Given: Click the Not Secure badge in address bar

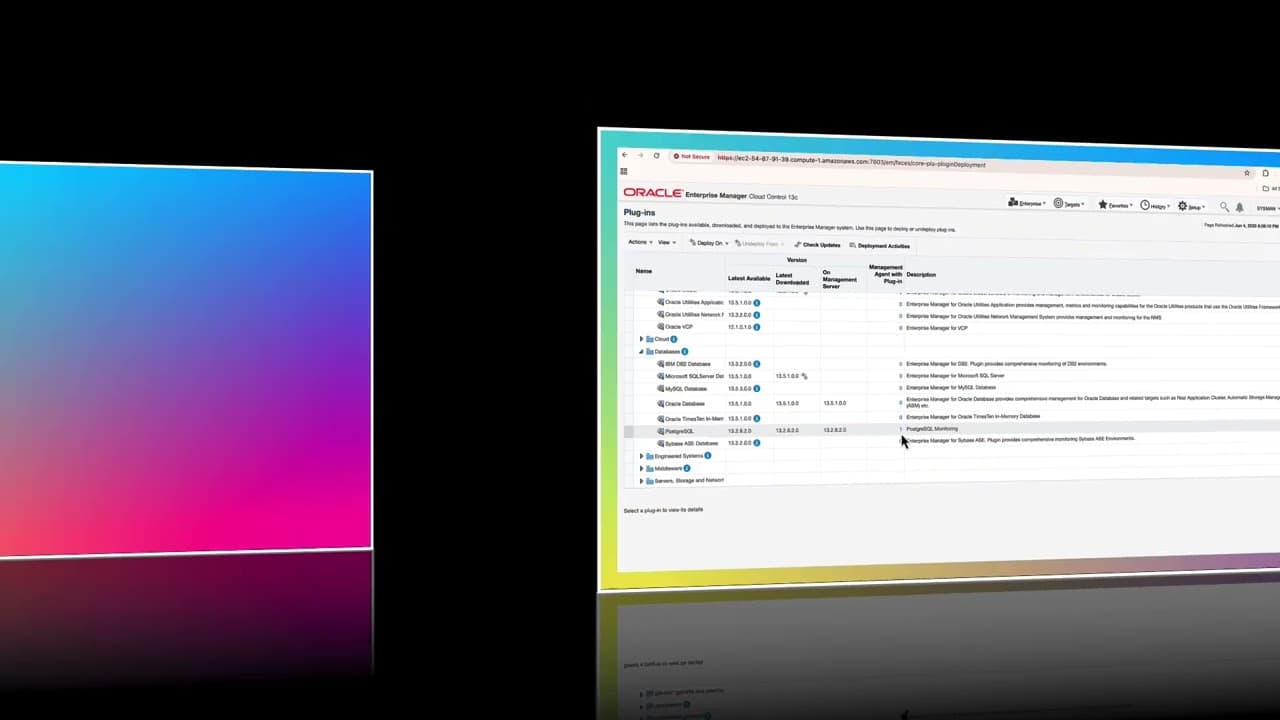Looking at the screenshot, I should click(x=692, y=157).
